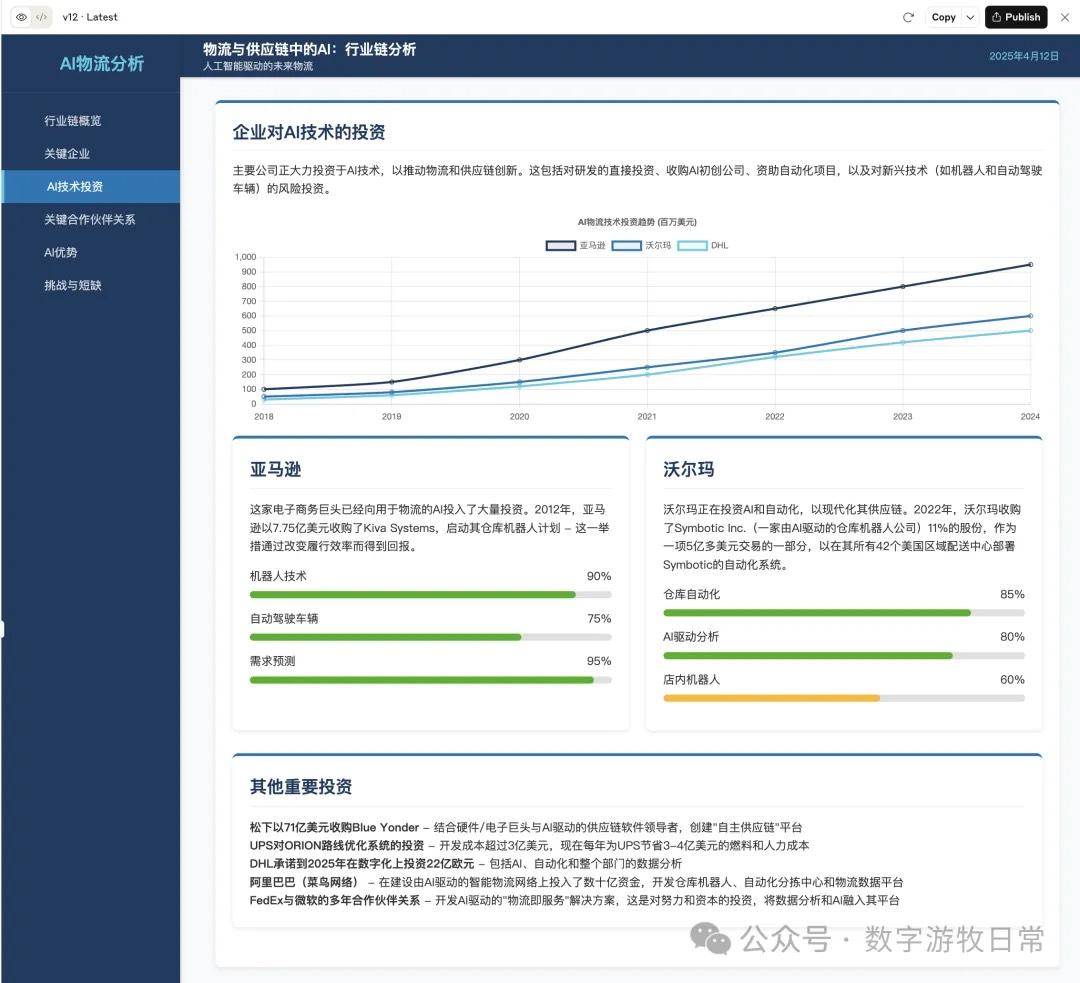Select 关键企业 sidebar item
This screenshot has width=1080, height=983.
[x=67, y=154]
